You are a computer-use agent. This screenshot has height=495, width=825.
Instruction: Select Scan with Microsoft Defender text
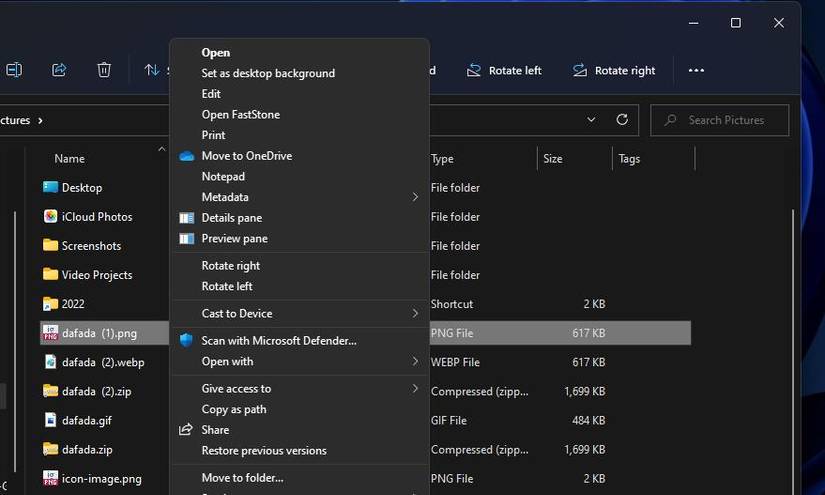click(x=279, y=341)
